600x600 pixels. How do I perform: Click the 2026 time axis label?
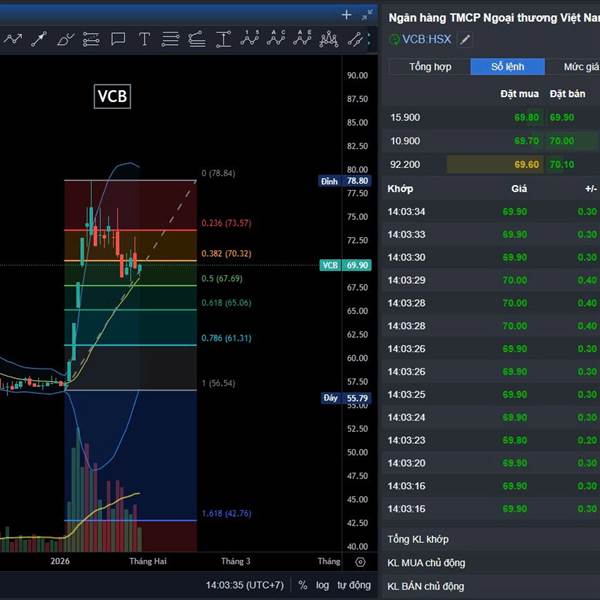60,561
